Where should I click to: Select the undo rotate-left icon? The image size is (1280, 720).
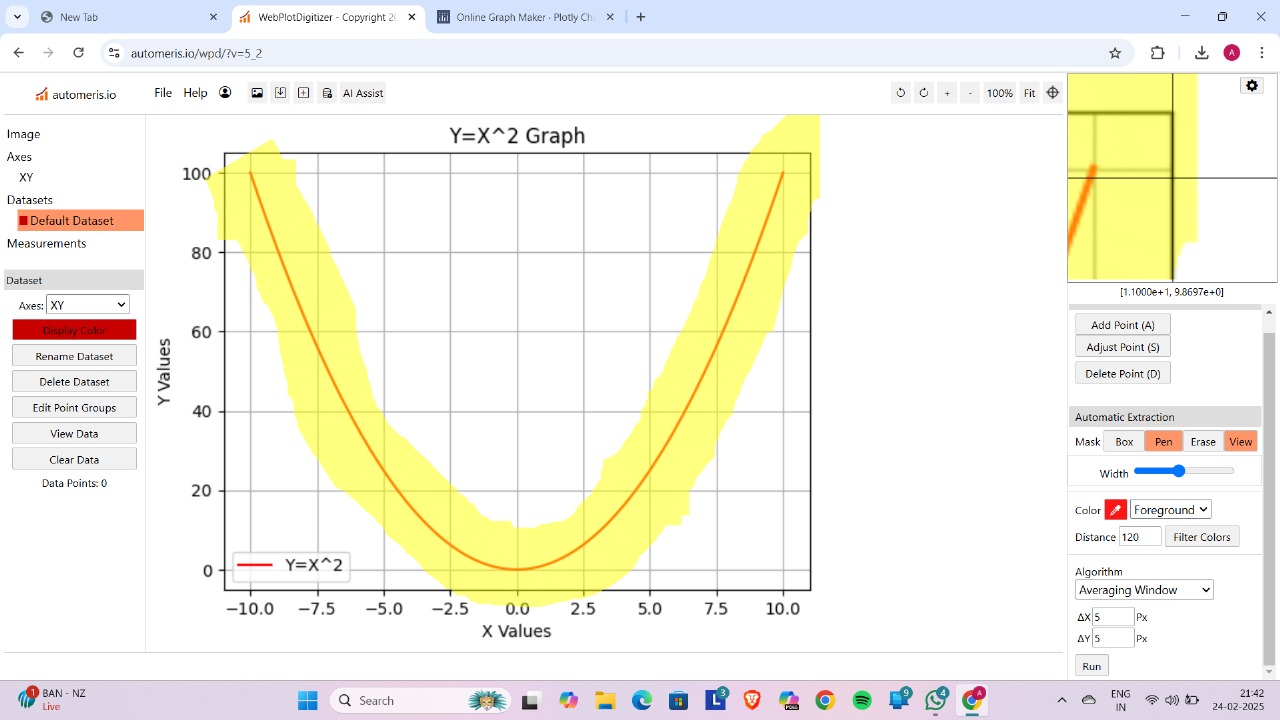[901, 92]
